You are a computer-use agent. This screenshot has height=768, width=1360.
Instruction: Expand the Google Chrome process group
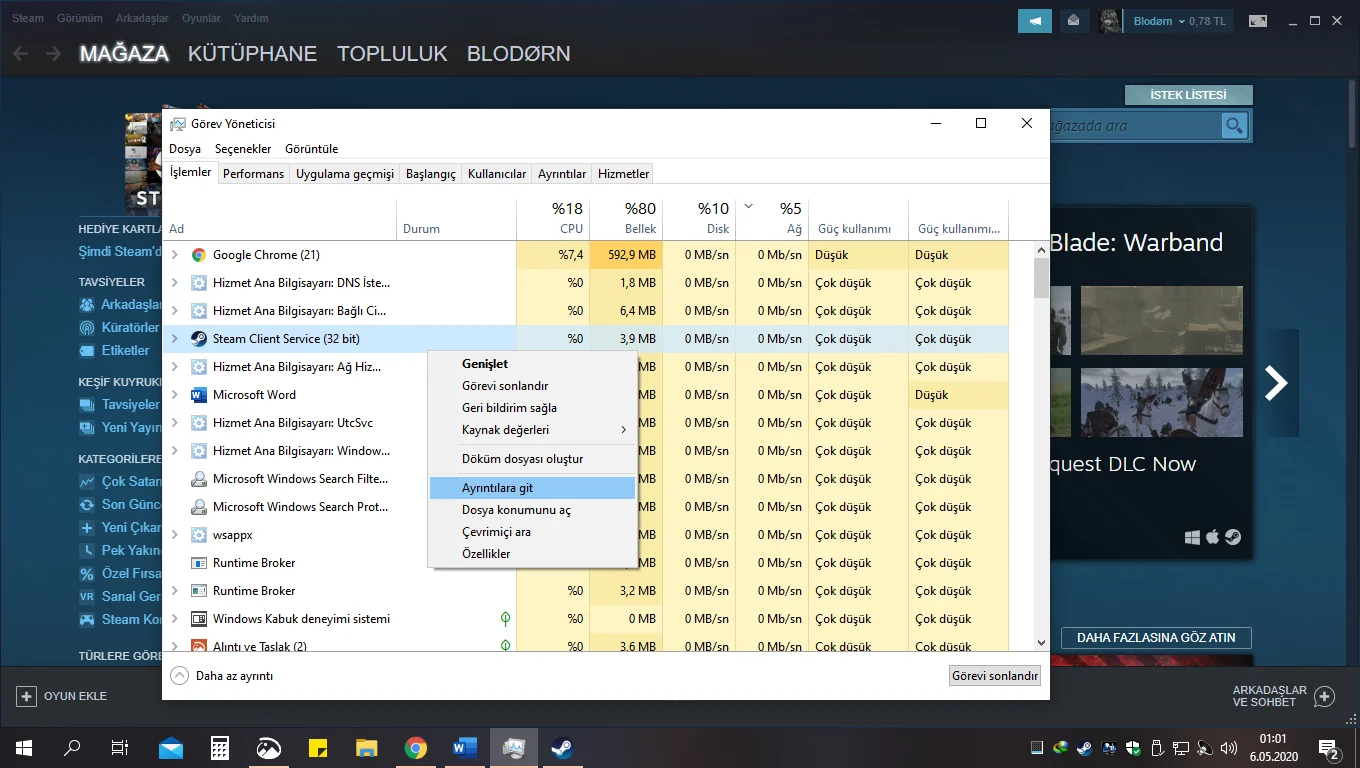click(175, 255)
